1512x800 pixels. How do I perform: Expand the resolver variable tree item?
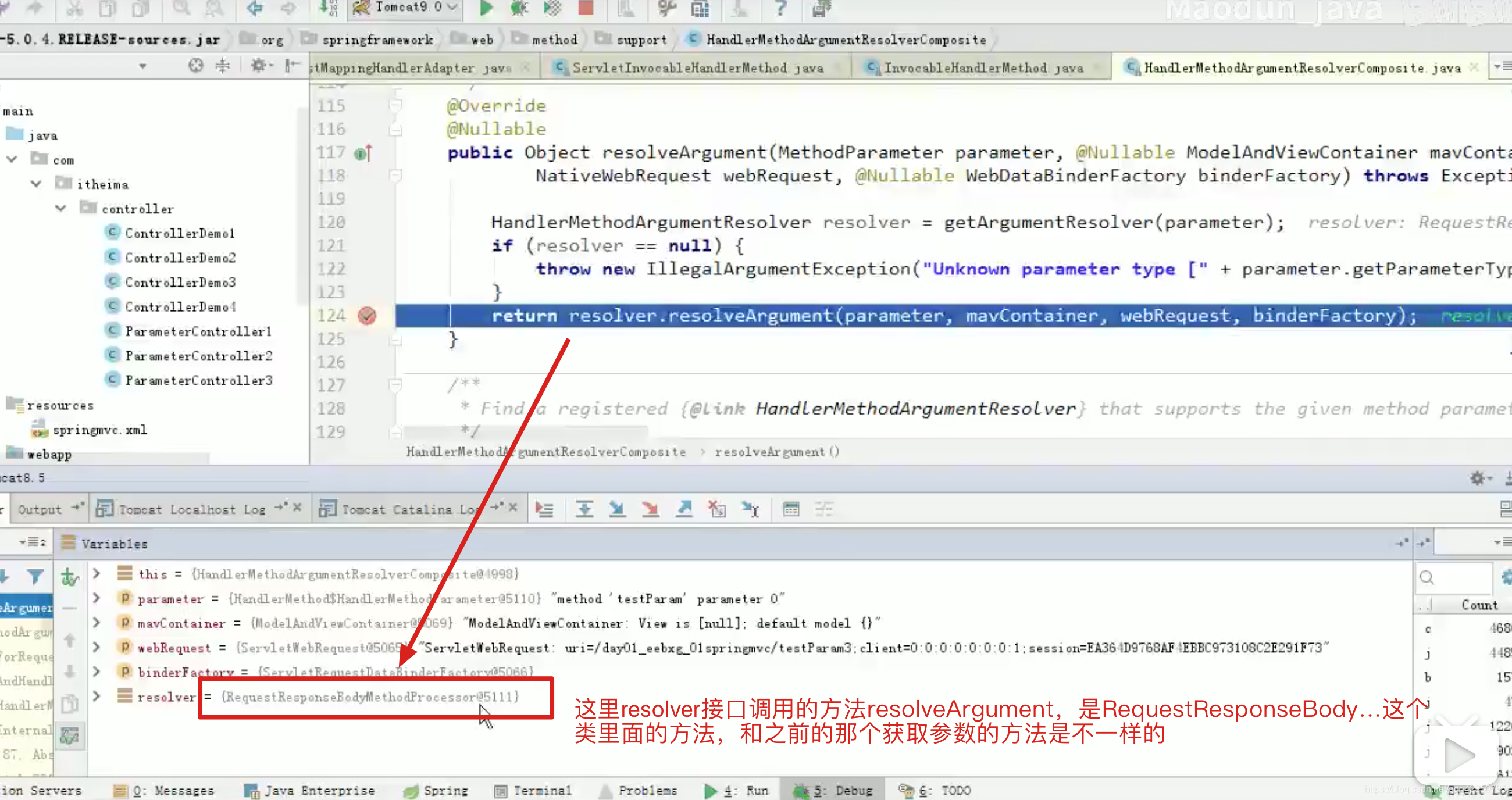(96, 696)
